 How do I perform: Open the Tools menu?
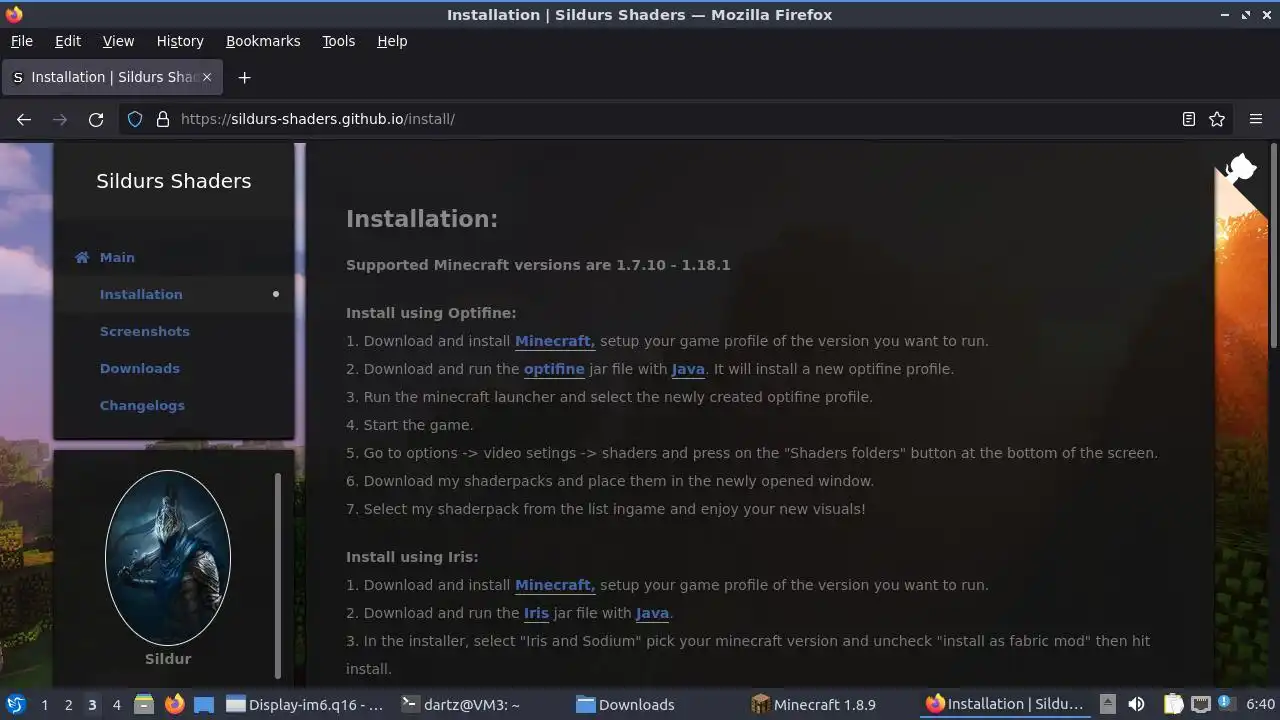[338, 41]
